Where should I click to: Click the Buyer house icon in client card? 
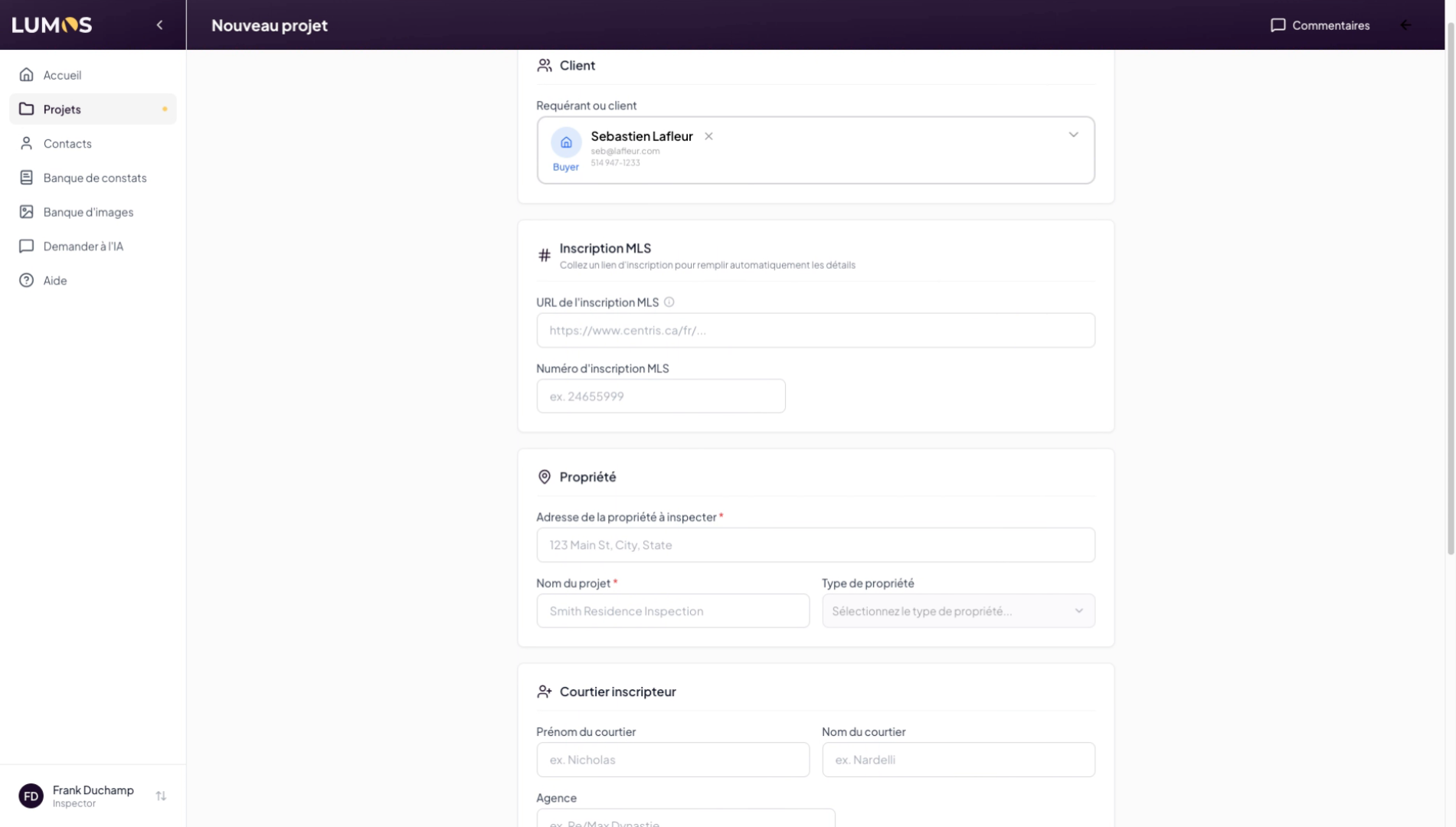(x=566, y=142)
